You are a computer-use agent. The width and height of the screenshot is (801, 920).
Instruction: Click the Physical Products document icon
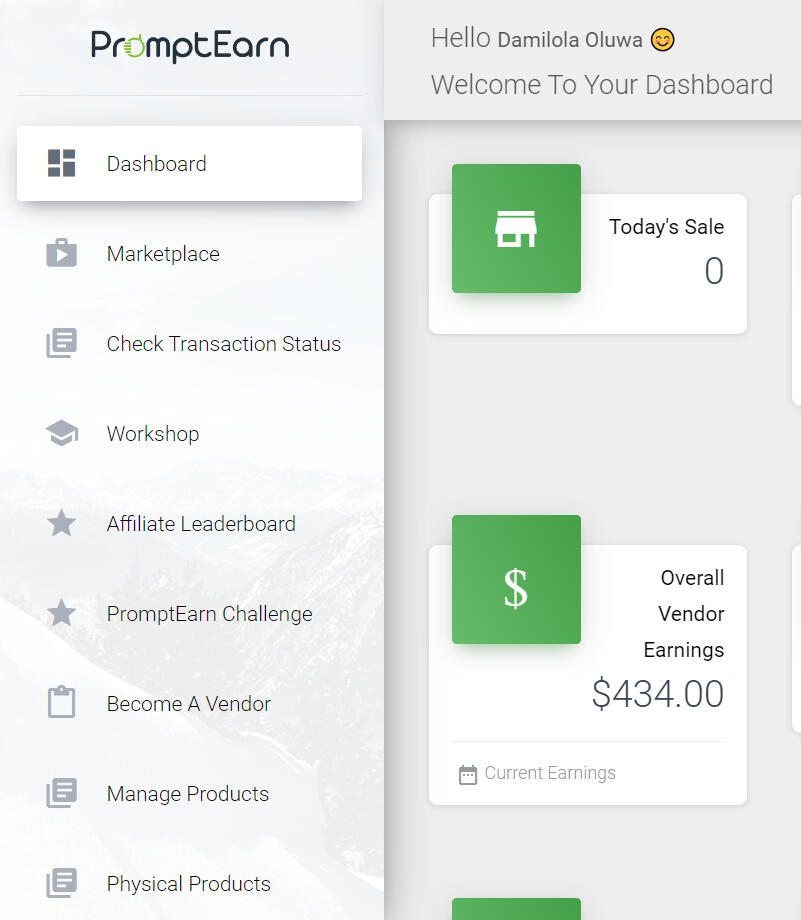(62, 882)
